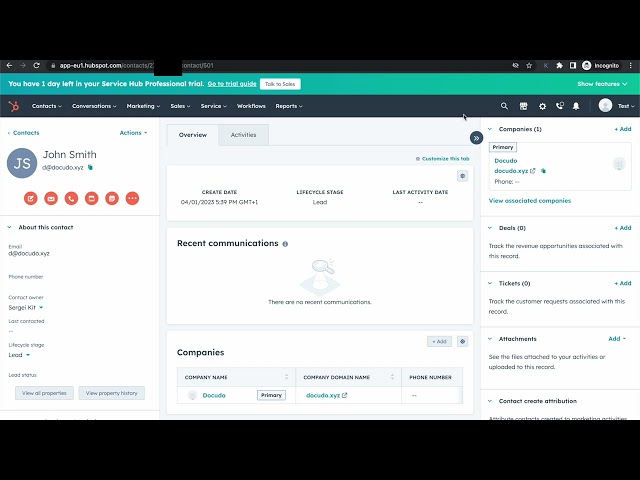Expand the Show features dropdown
This screenshot has width=640, height=480.
[602, 84]
